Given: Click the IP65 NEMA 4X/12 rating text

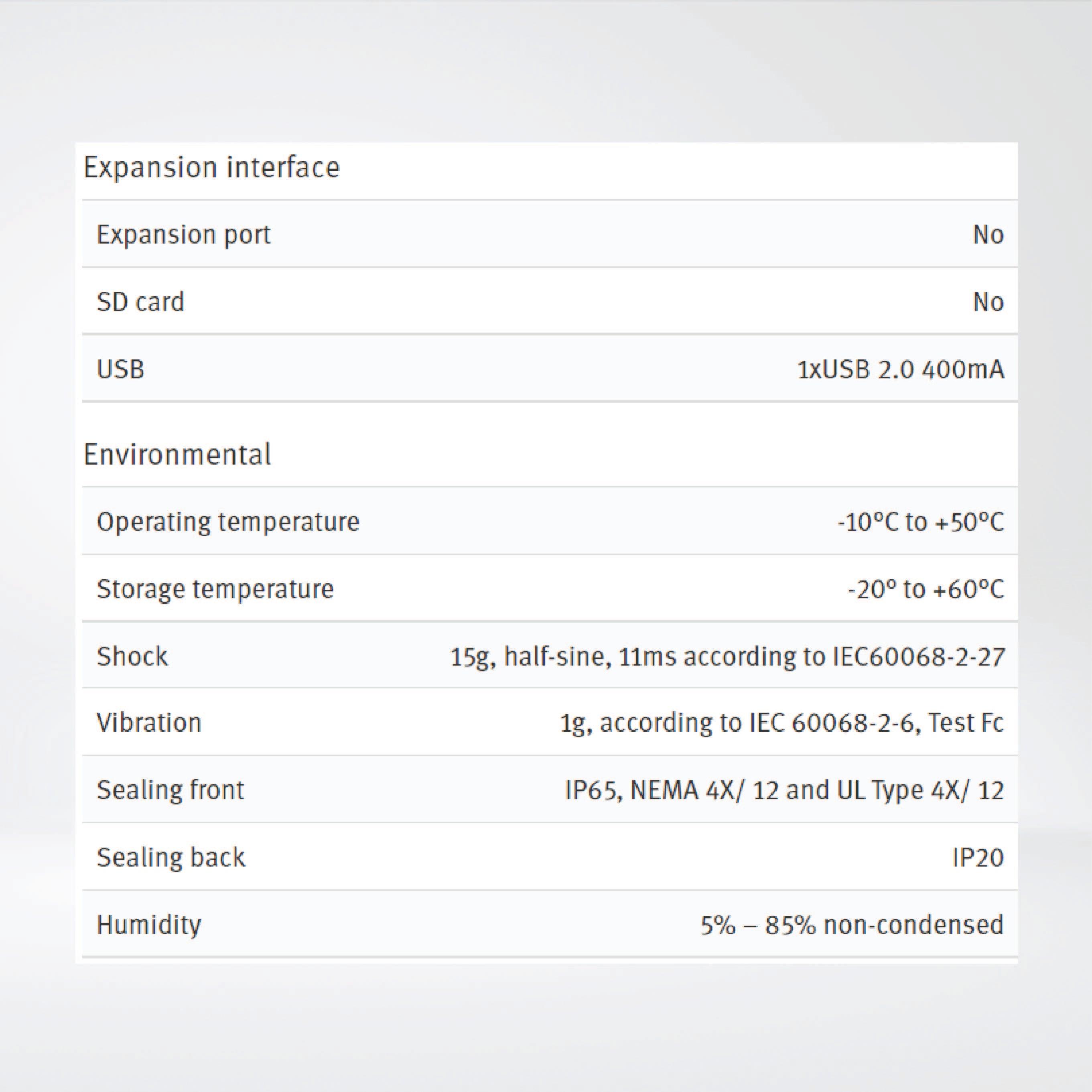Looking at the screenshot, I should [786, 790].
